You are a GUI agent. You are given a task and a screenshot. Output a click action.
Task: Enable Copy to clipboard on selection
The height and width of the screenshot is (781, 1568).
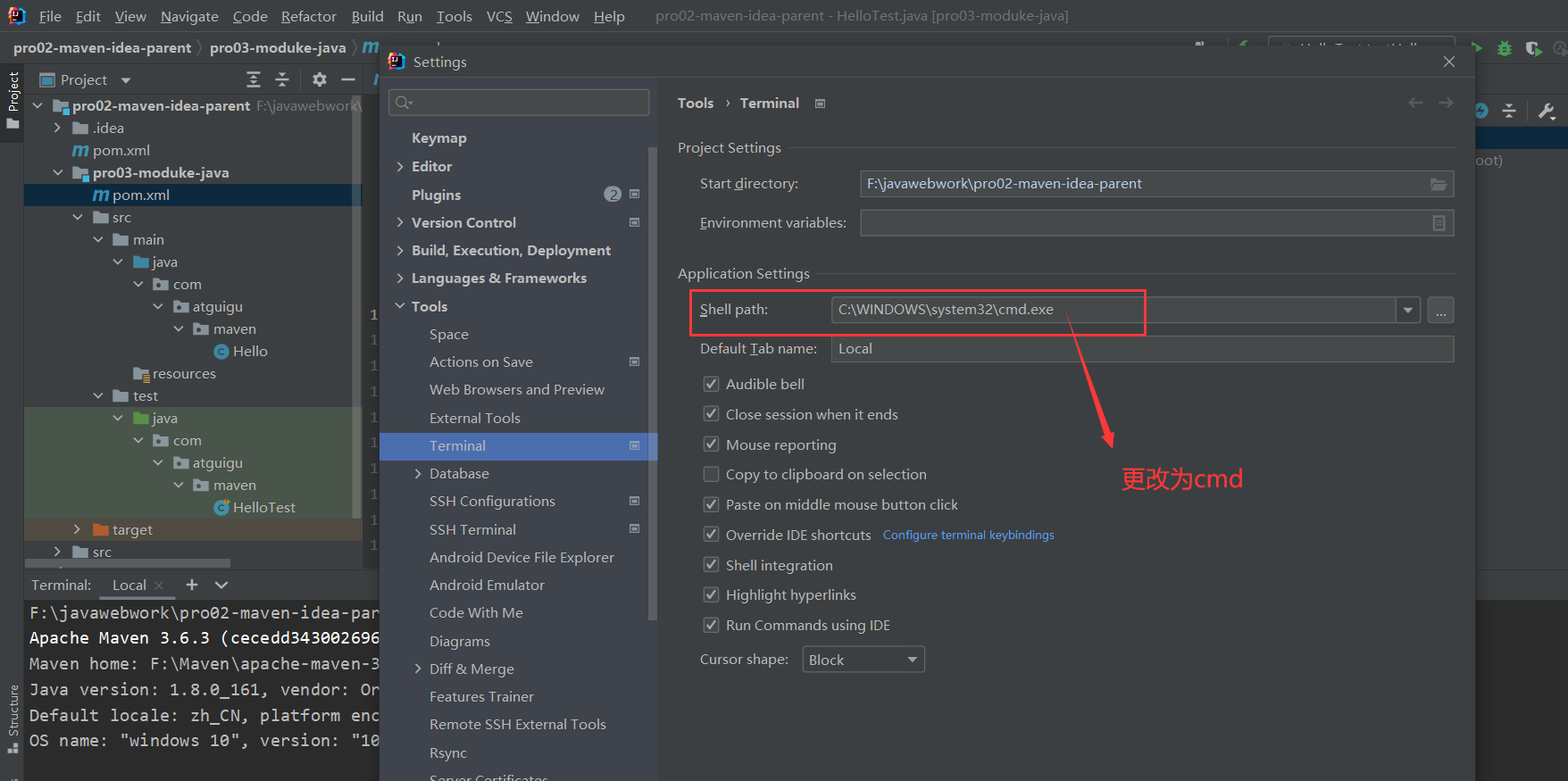pos(711,474)
